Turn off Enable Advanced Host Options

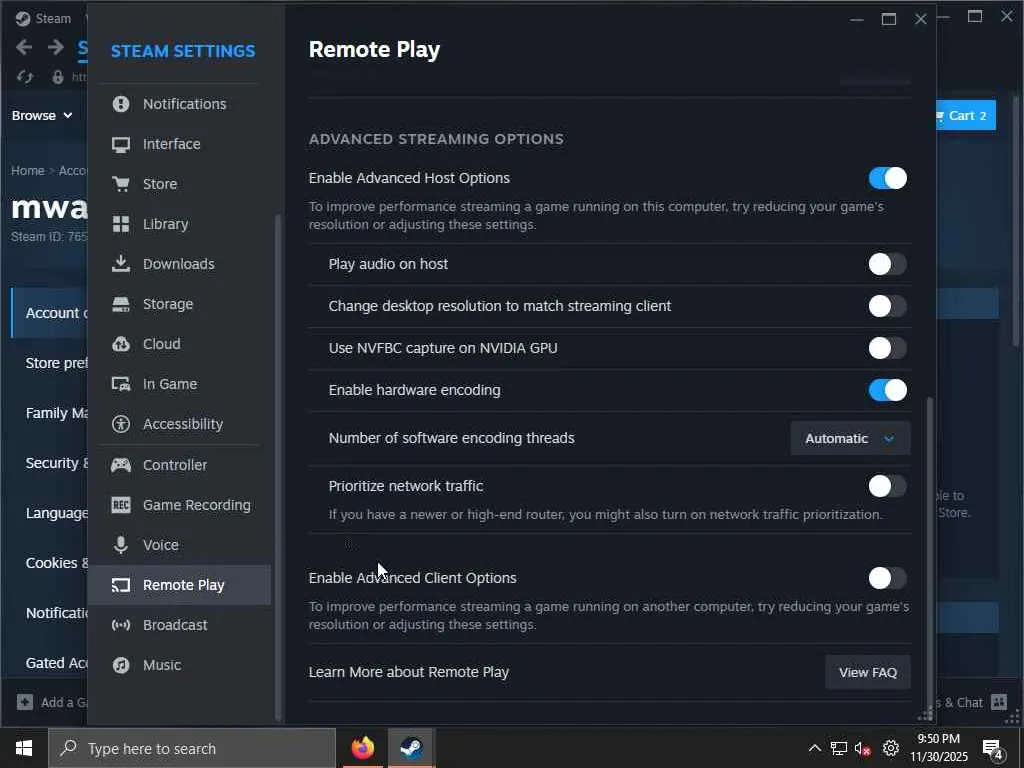click(x=888, y=178)
